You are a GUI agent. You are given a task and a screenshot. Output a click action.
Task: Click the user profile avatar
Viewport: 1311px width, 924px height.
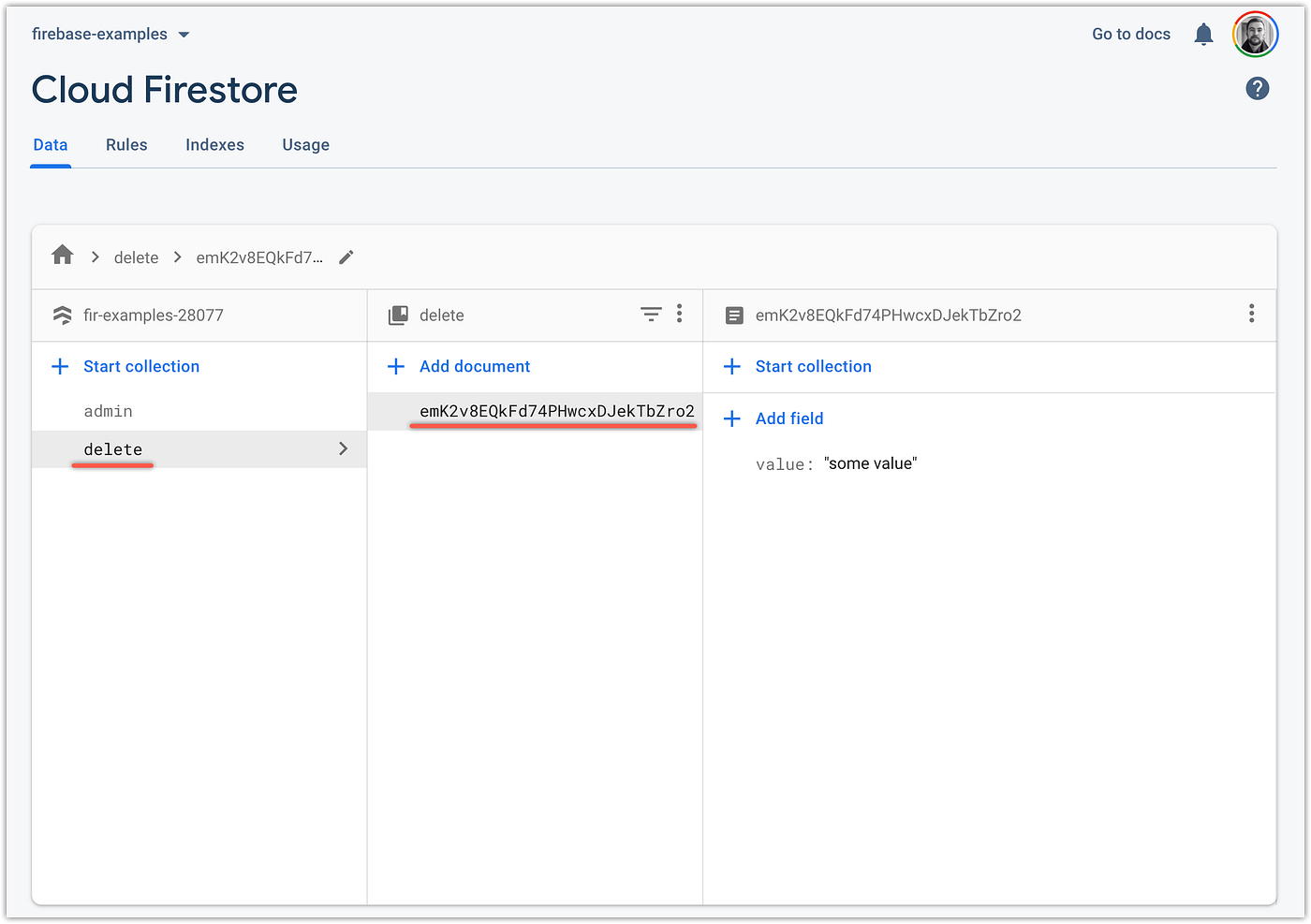coord(1255,34)
